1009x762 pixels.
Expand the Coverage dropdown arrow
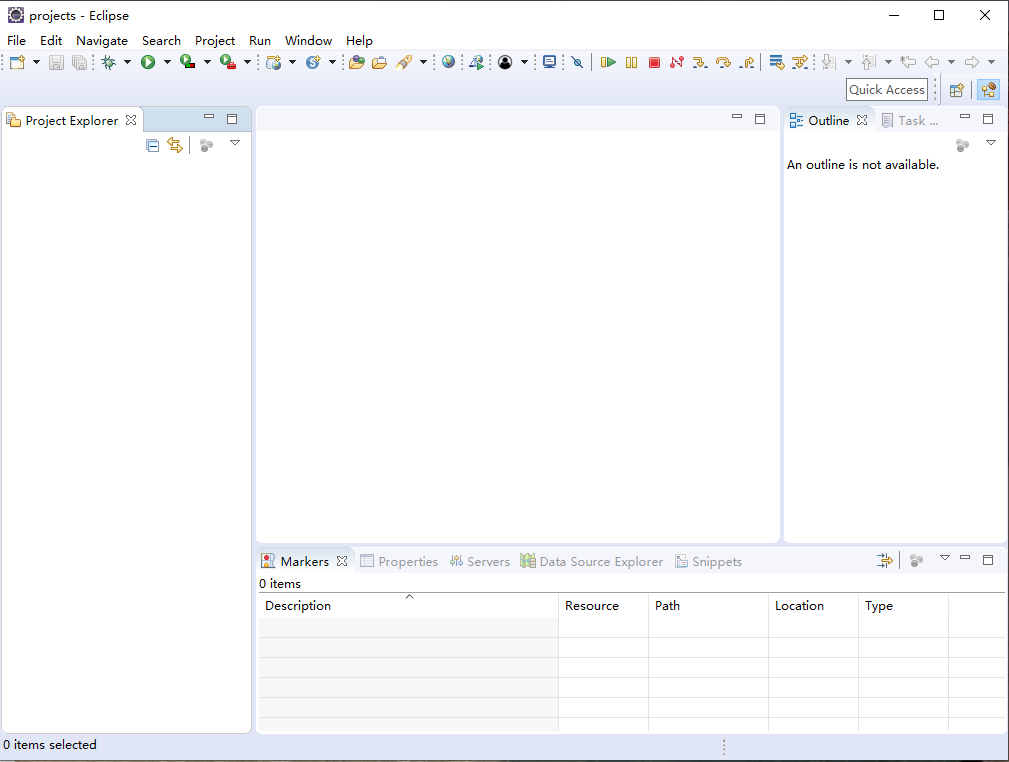pyautogui.click(x=207, y=62)
